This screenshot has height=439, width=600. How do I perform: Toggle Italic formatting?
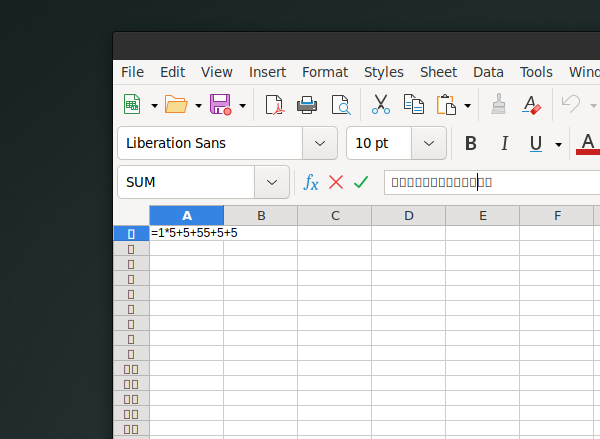click(x=504, y=143)
